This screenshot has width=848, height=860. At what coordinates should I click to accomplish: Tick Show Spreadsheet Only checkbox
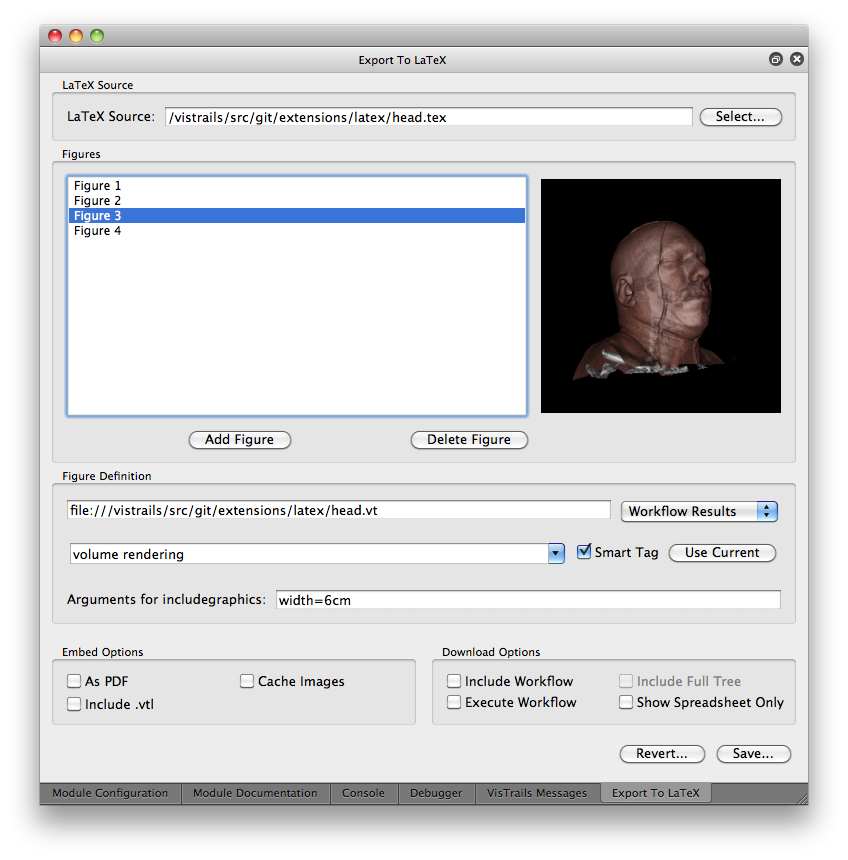click(626, 703)
